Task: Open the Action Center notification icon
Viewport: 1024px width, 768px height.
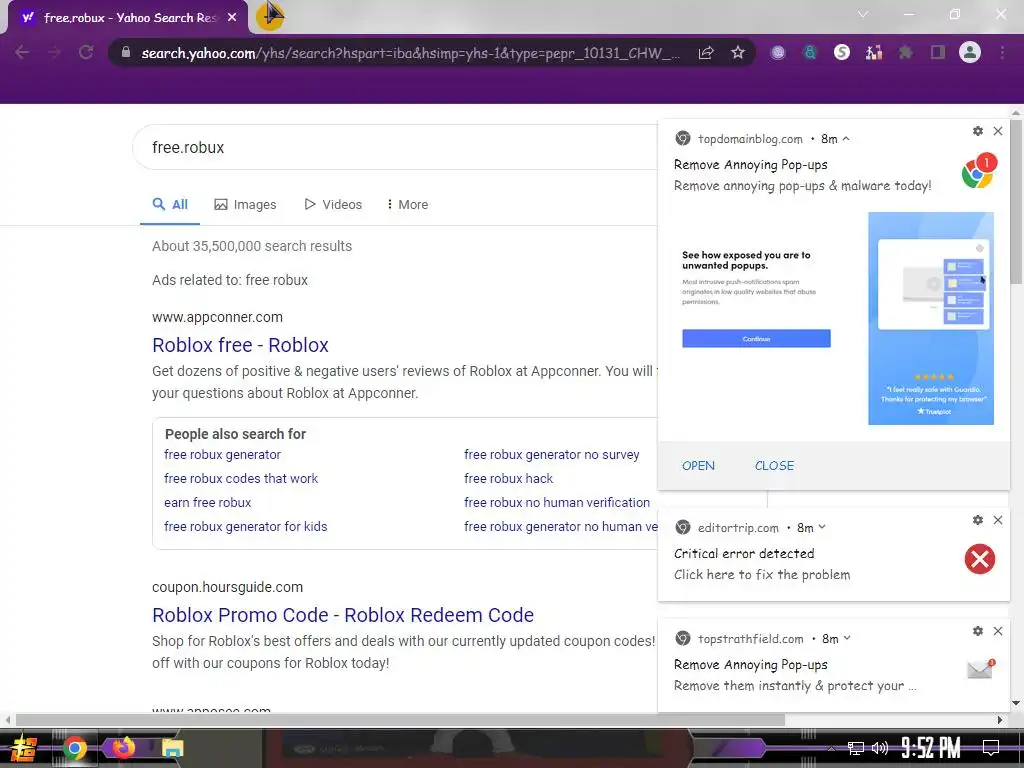Action: pyautogui.click(x=991, y=748)
